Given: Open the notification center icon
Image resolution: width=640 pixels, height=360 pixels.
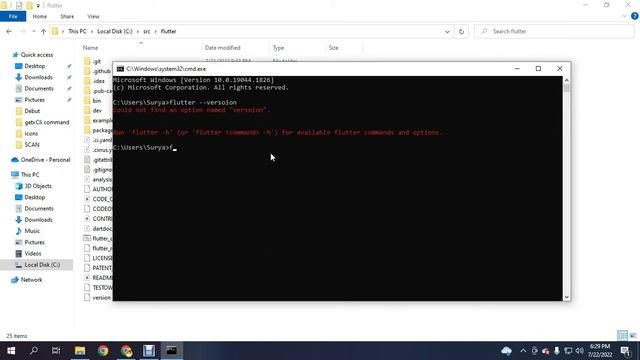Looking at the screenshot, I should tap(625, 351).
